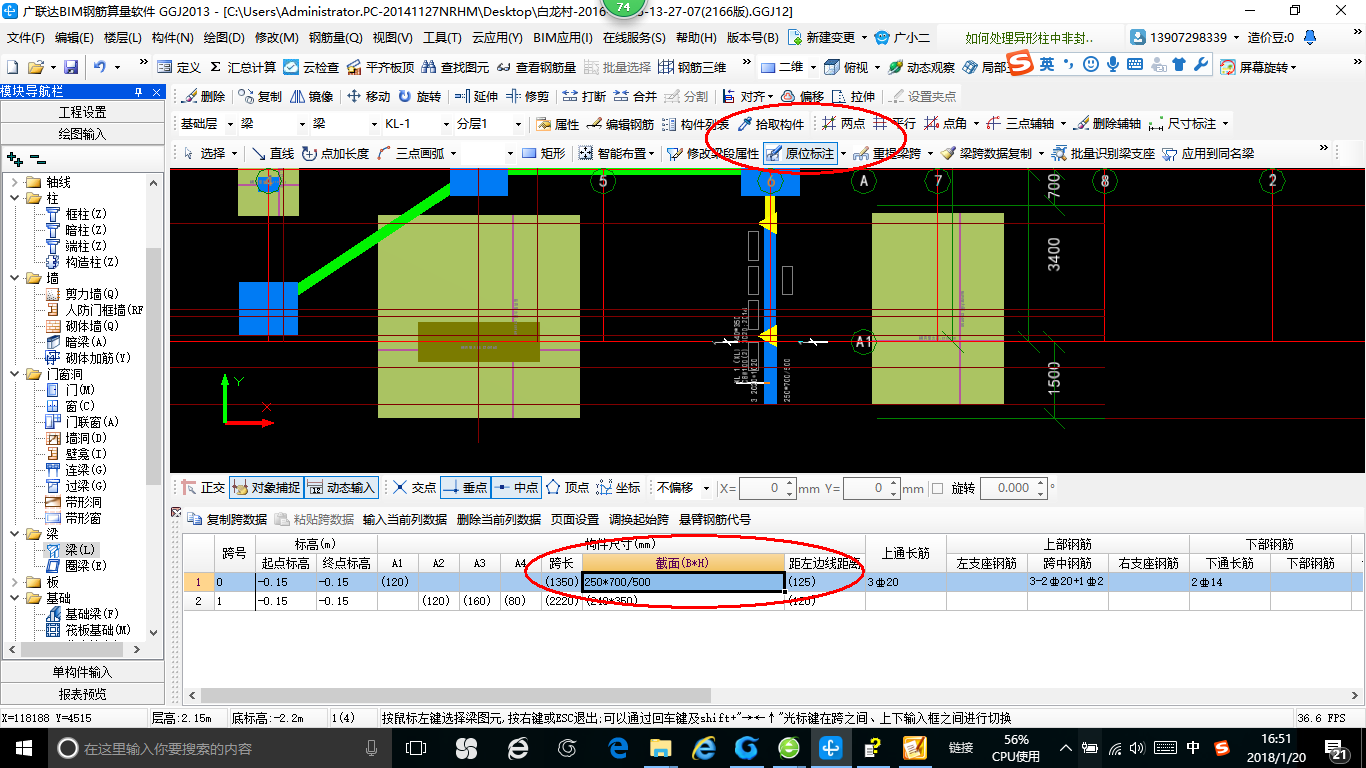The image size is (1366, 768).
Task: Activate 旋转 rotate tool
Action: coord(420,97)
